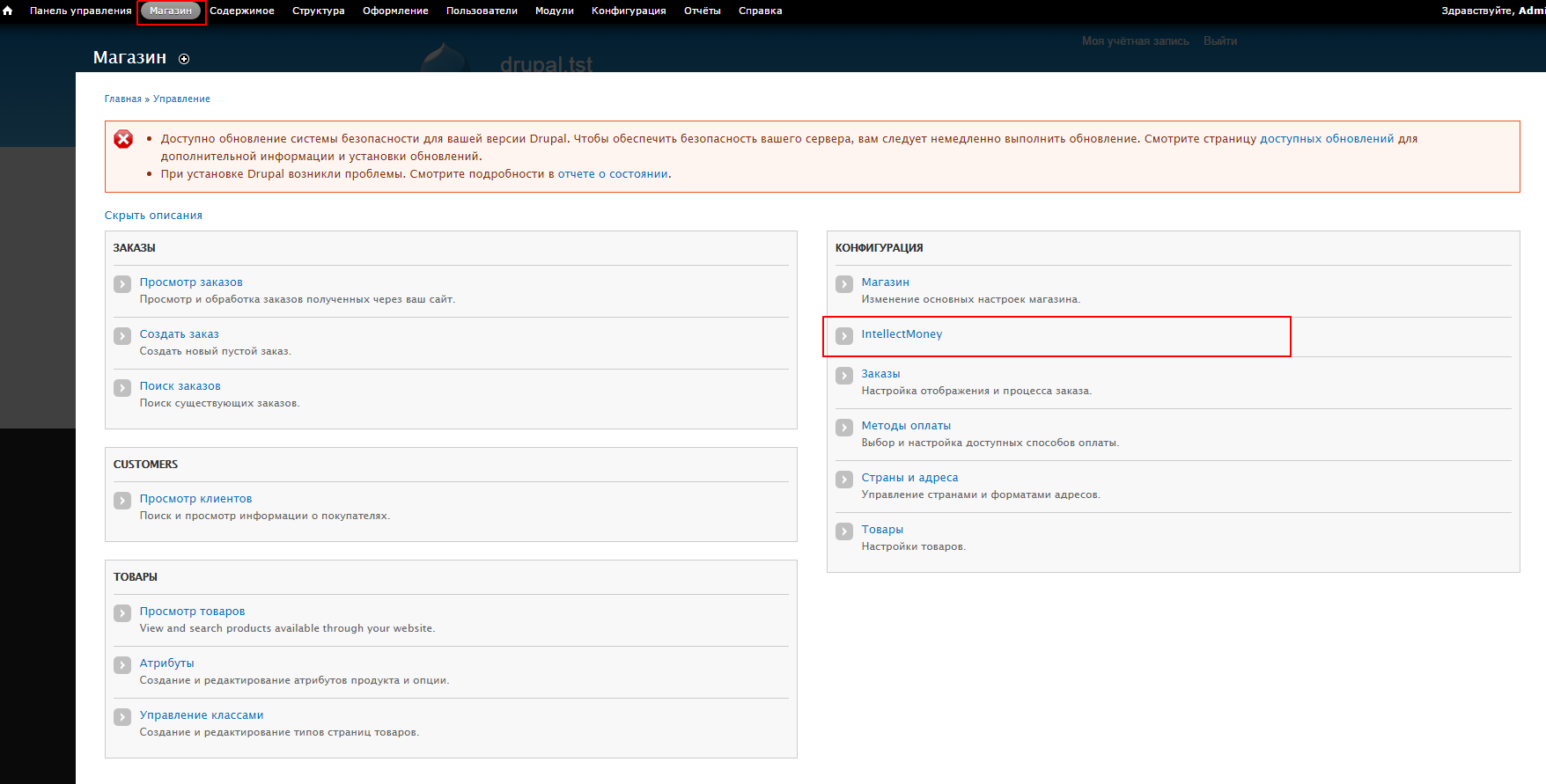Image resolution: width=1546 pixels, height=784 pixels.
Task: Go to Главная breadcrumb link
Action: [122, 99]
